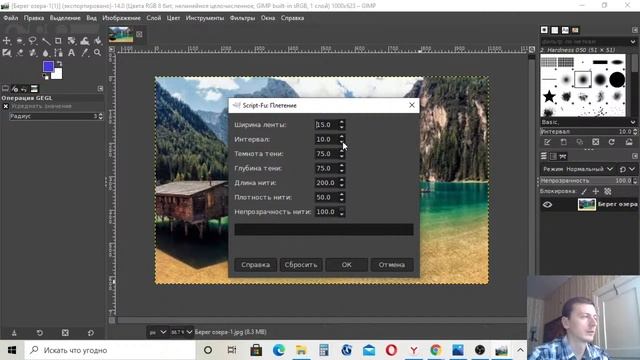Open Microsoft Edge from taskbar
This screenshot has height=360, width=640.
(x=279, y=350)
